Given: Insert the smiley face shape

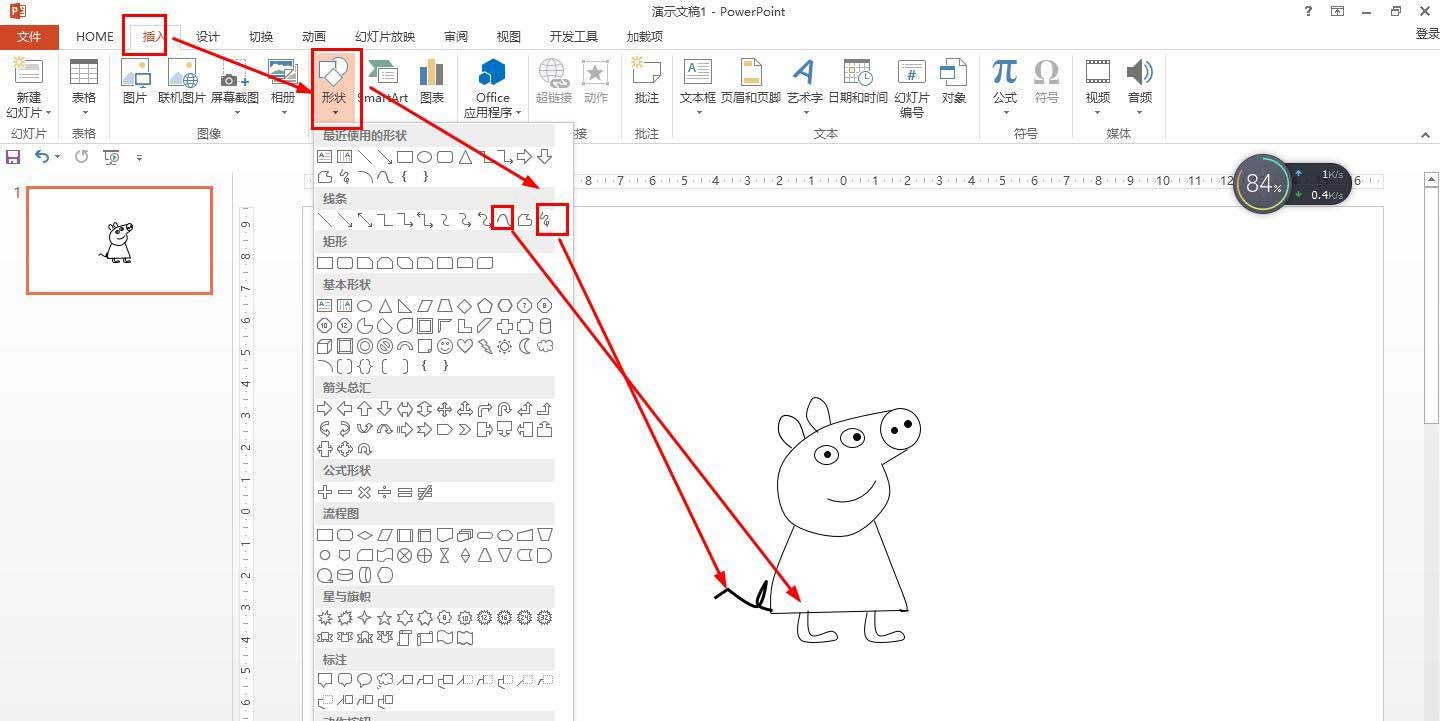Looking at the screenshot, I should 445,346.
